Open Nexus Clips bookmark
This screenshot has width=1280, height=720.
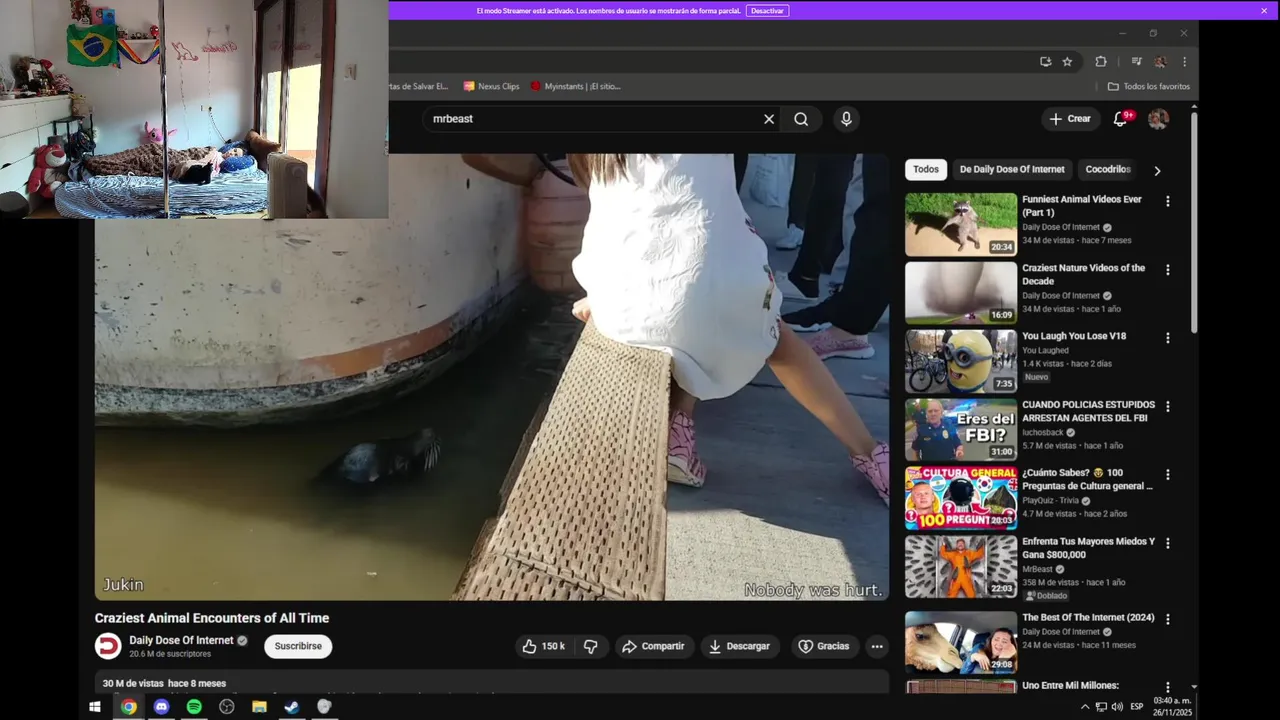[x=491, y=87]
